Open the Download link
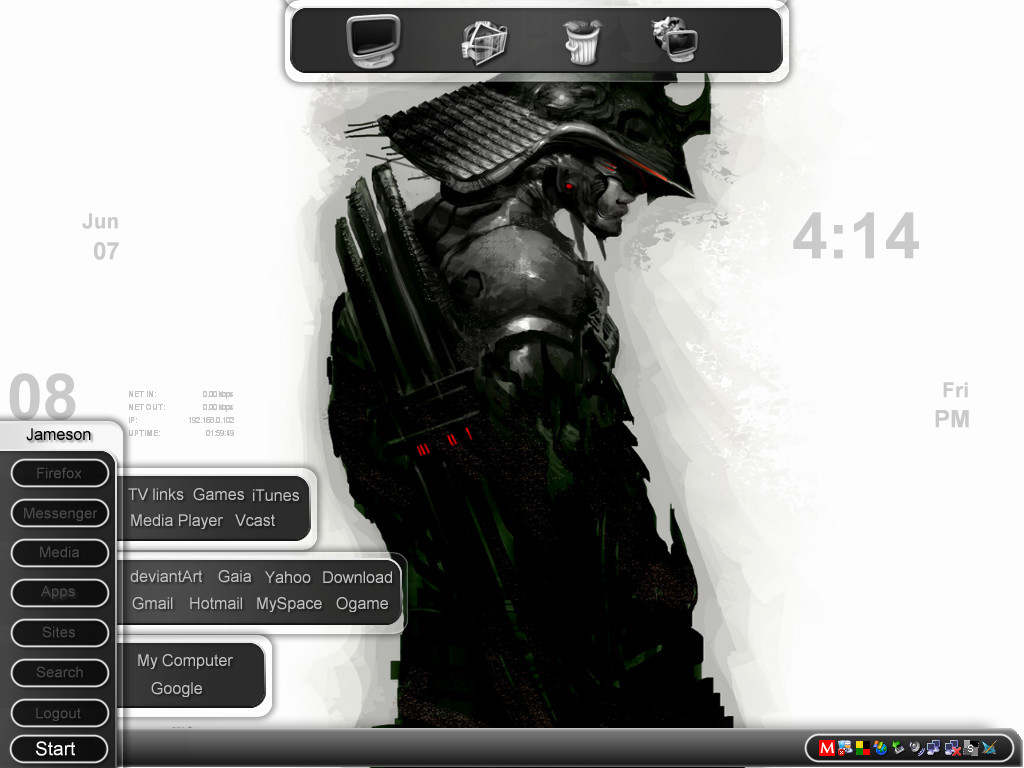The height and width of the screenshot is (768, 1024). click(357, 577)
